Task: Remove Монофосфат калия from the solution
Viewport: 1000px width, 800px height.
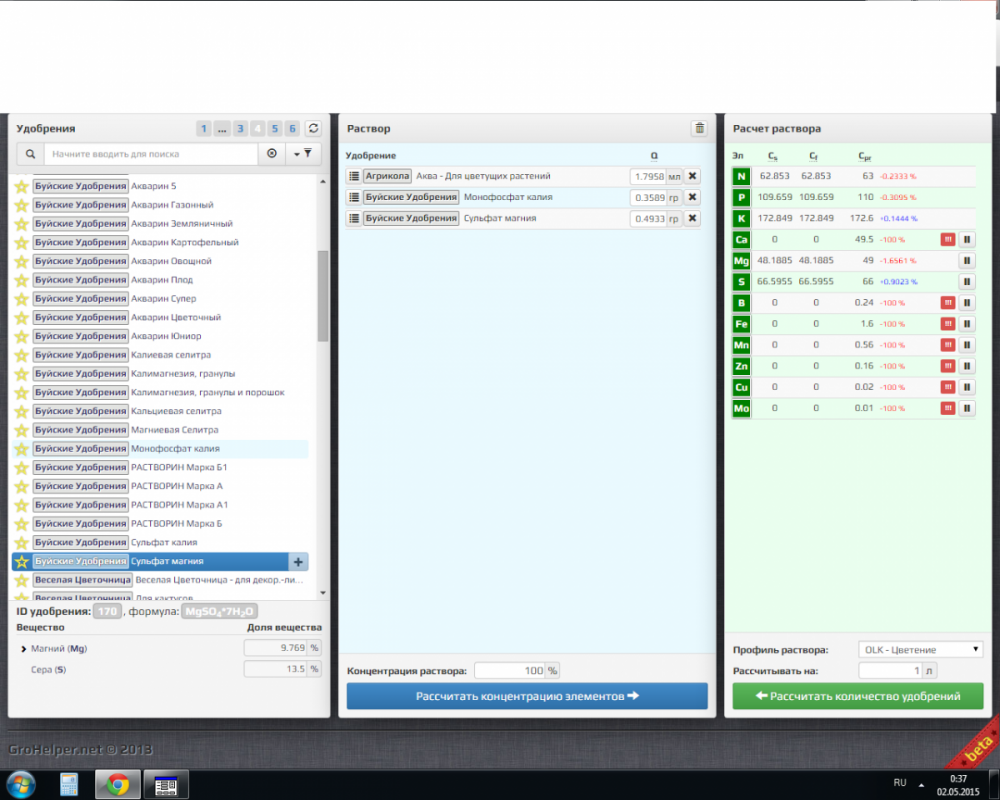Action: (692, 197)
